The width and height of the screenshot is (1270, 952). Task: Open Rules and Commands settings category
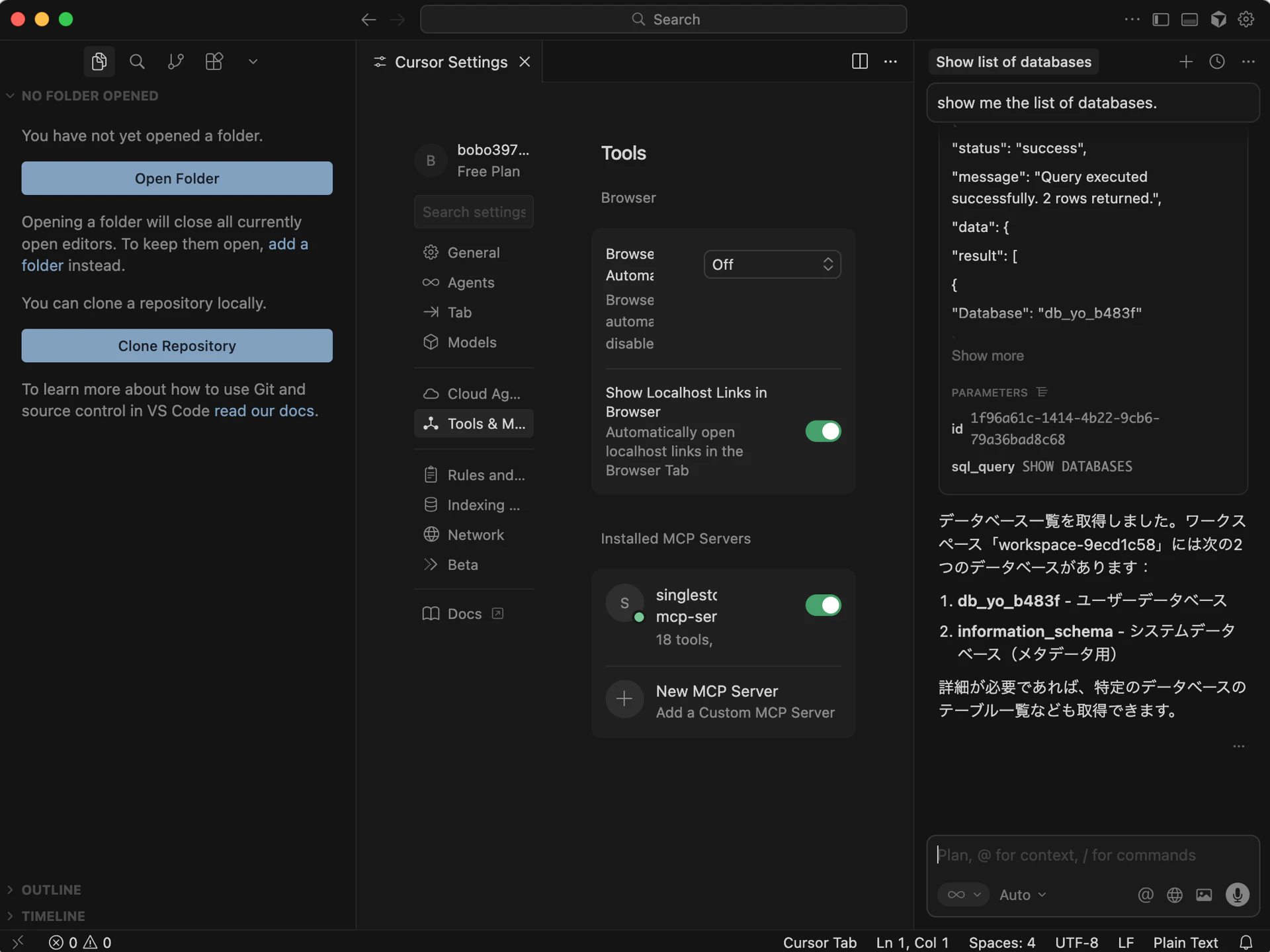point(474,475)
